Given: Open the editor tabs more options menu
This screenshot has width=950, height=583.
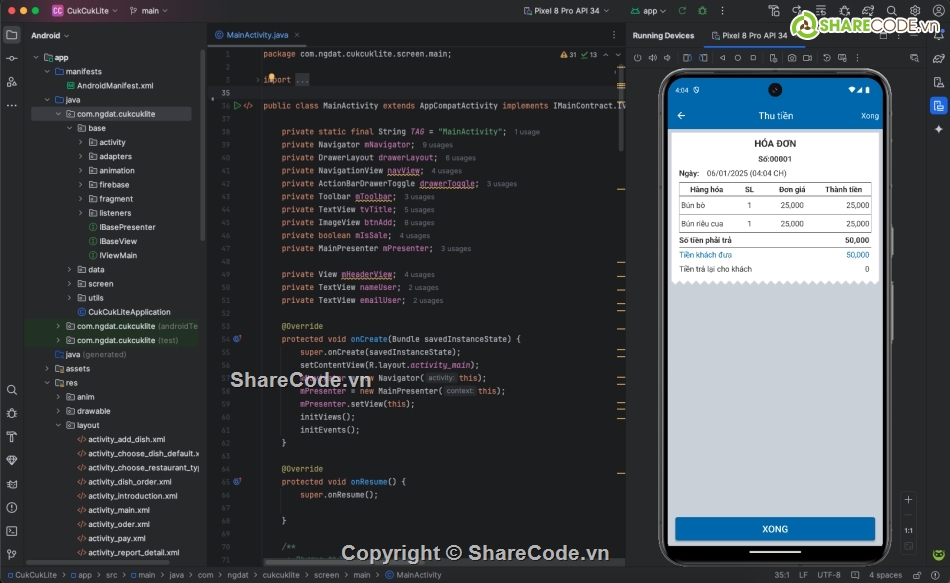Looking at the screenshot, I should (614, 35).
